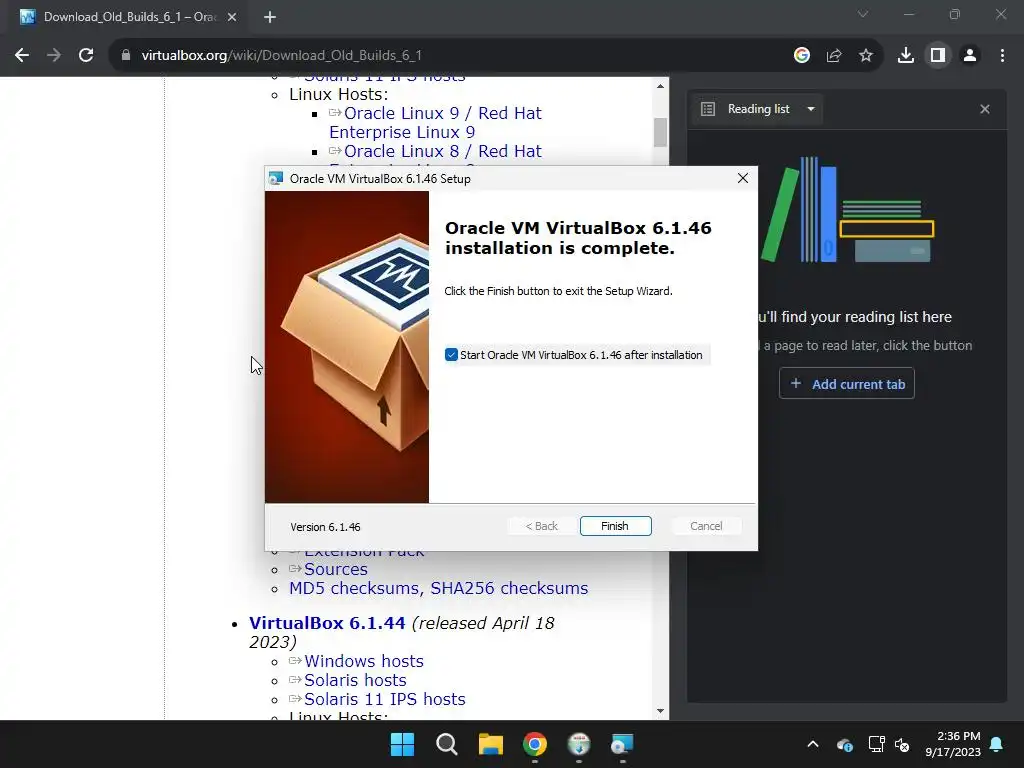Click page scrollbar down arrow
The image size is (1024, 768).
point(660,711)
